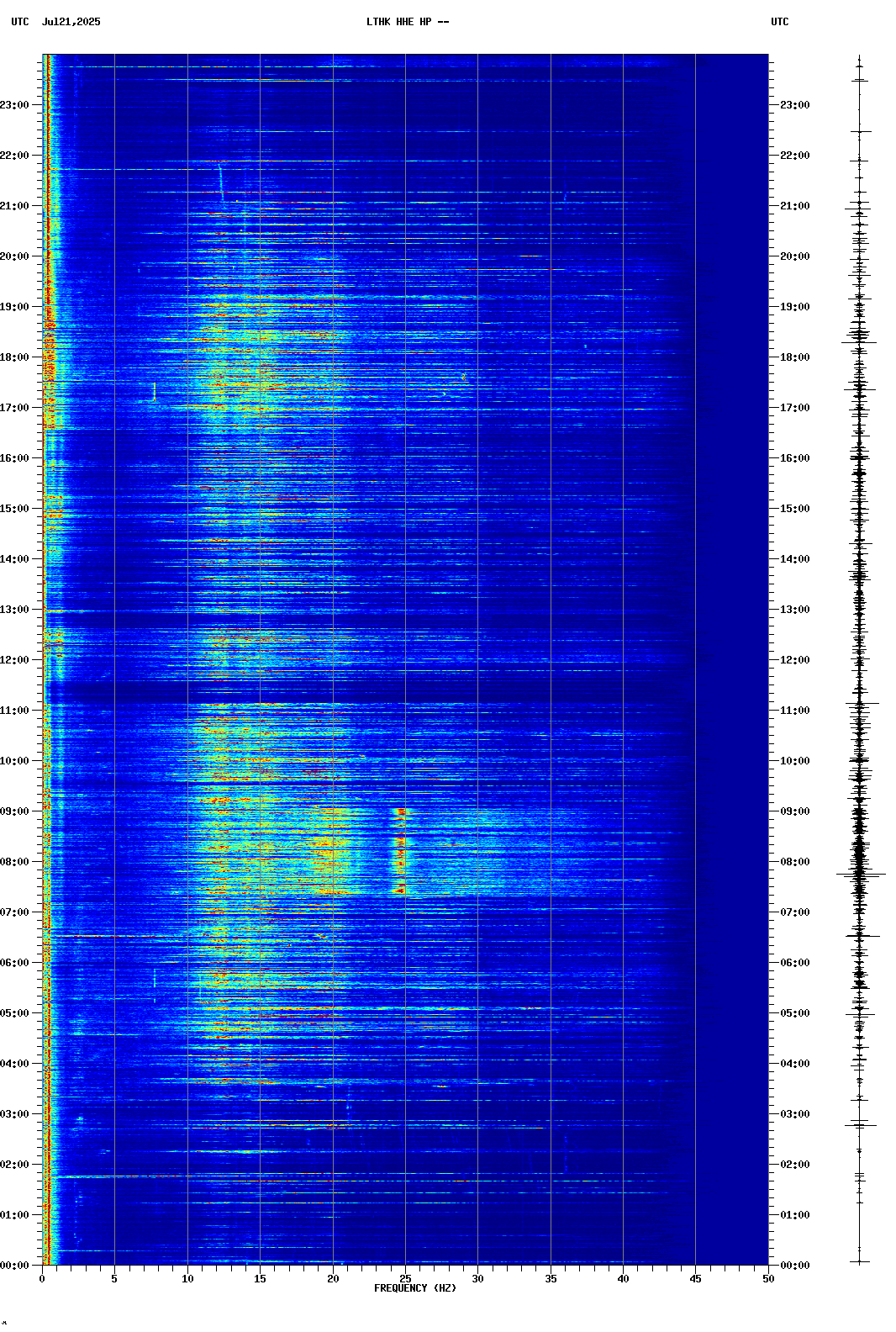Click the FREQUENCY (HZ) axis label

click(x=415, y=1288)
